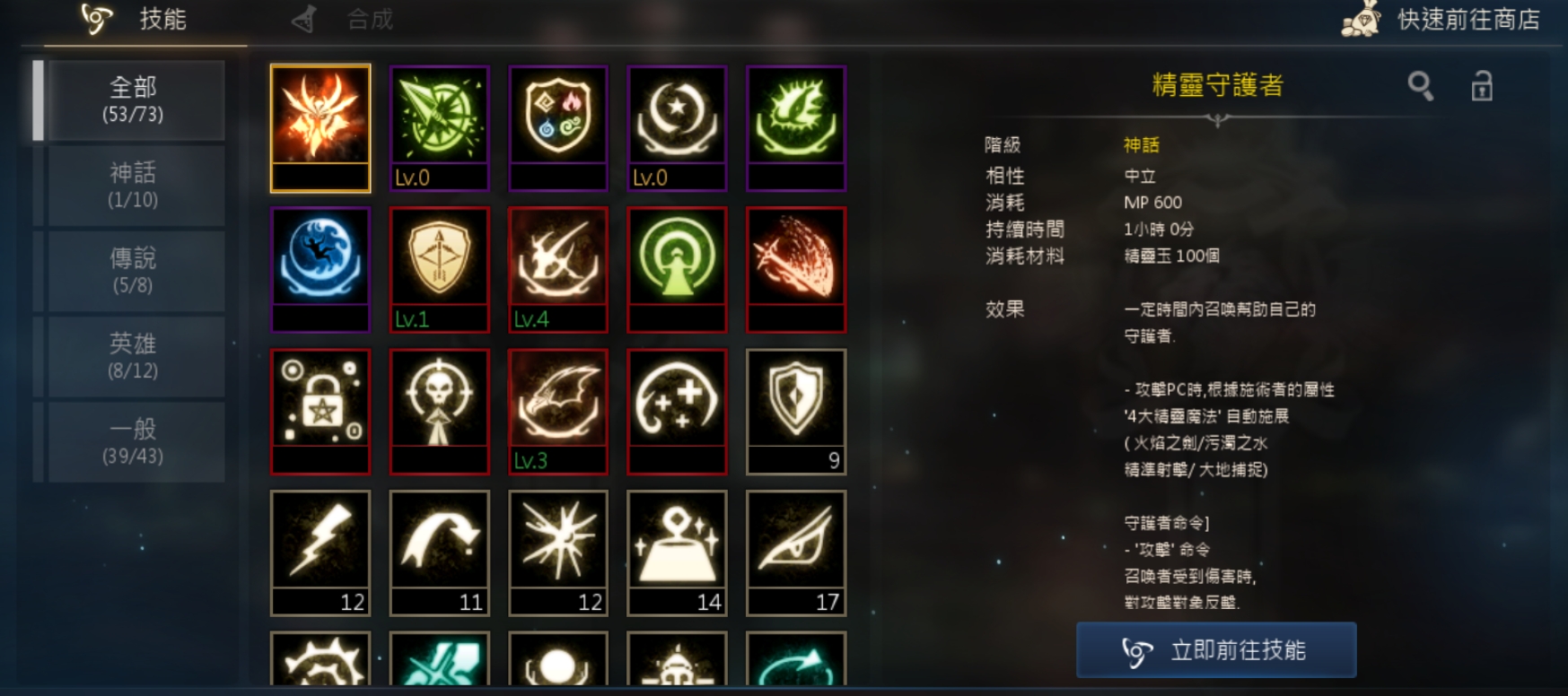
Task: Show 英雄 (8/12) skills
Action: pos(133,356)
